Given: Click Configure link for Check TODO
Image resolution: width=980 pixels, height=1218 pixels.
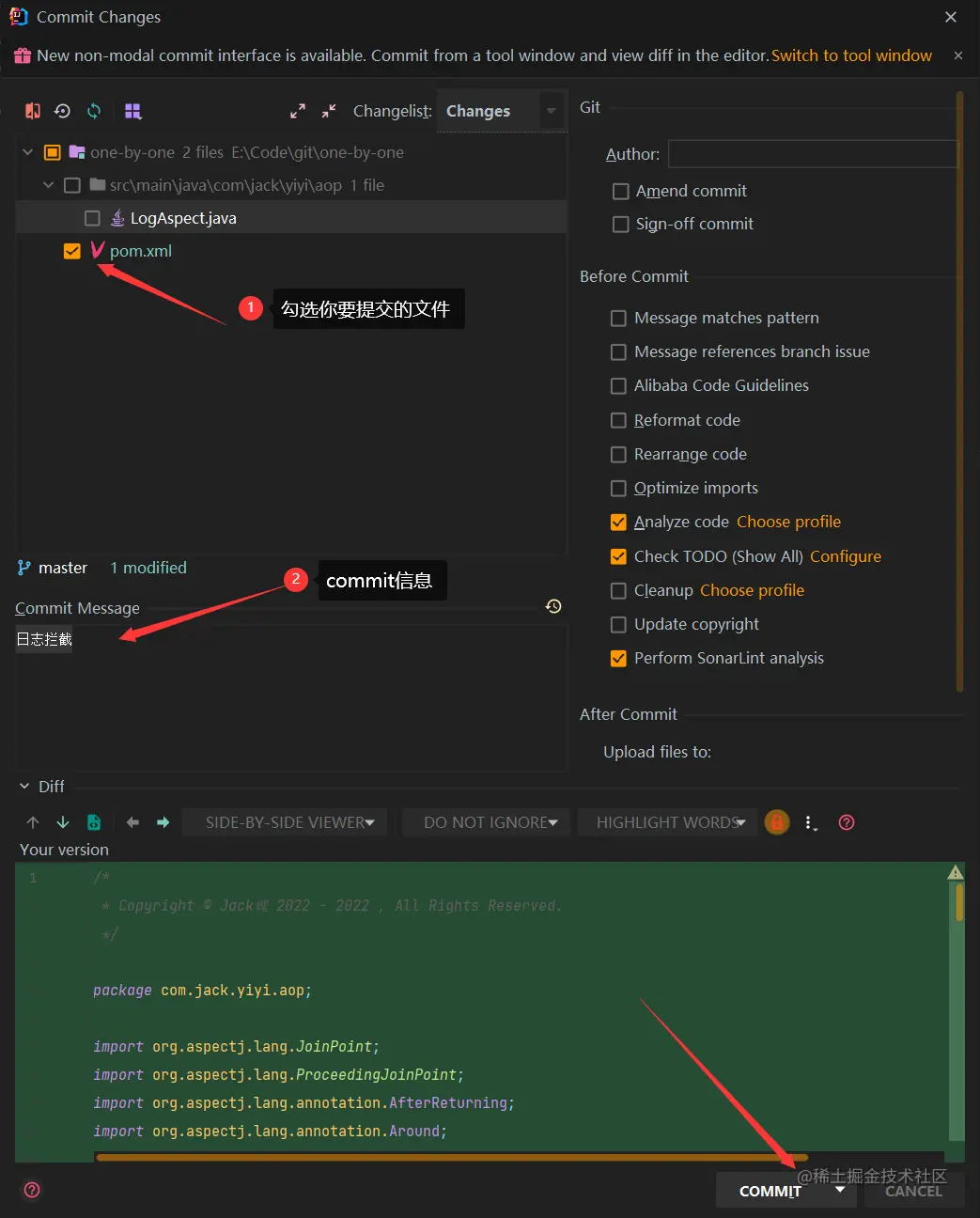Looking at the screenshot, I should pyautogui.click(x=846, y=556).
